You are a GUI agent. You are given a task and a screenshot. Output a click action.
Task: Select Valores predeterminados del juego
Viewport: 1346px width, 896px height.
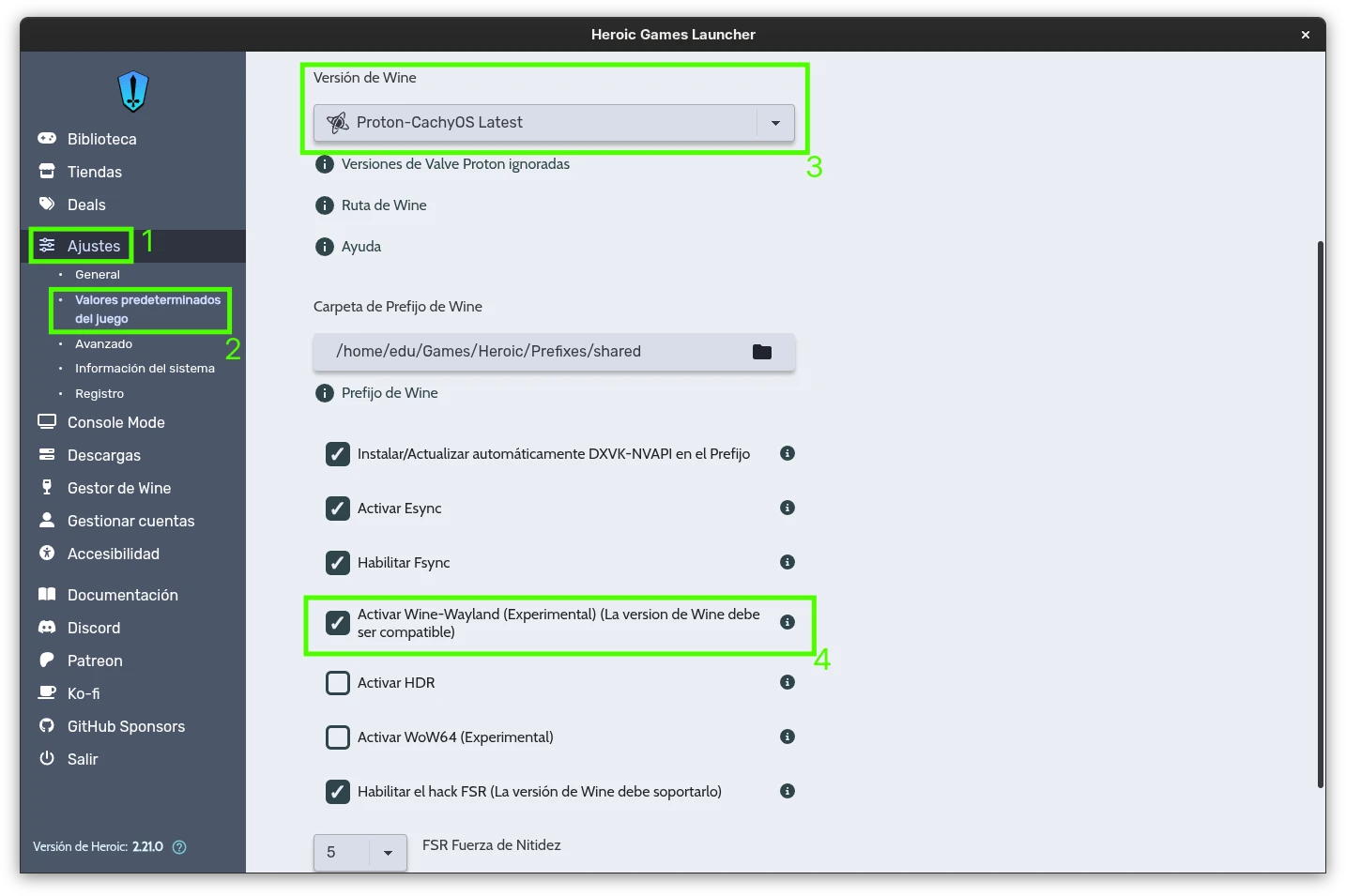coord(147,310)
